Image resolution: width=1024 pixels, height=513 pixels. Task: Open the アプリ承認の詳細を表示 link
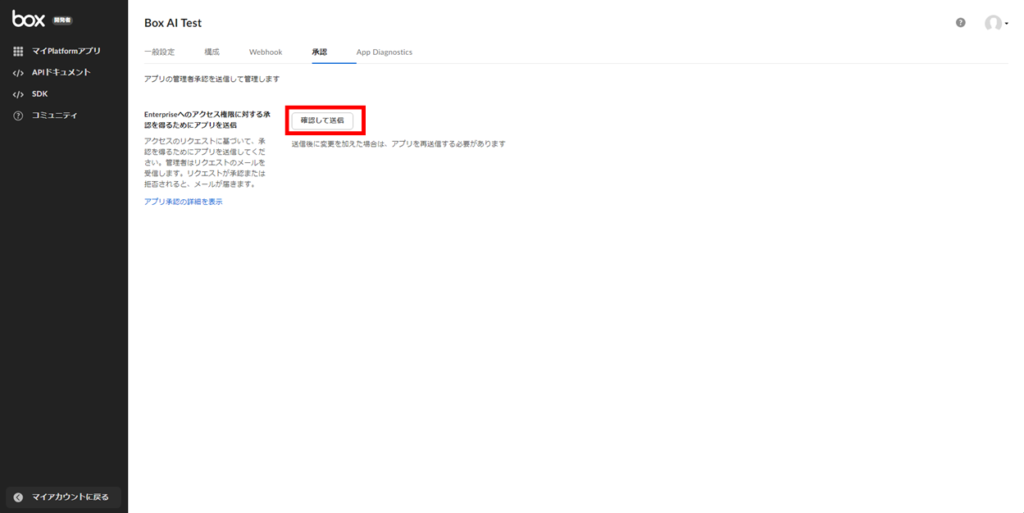pos(183,202)
